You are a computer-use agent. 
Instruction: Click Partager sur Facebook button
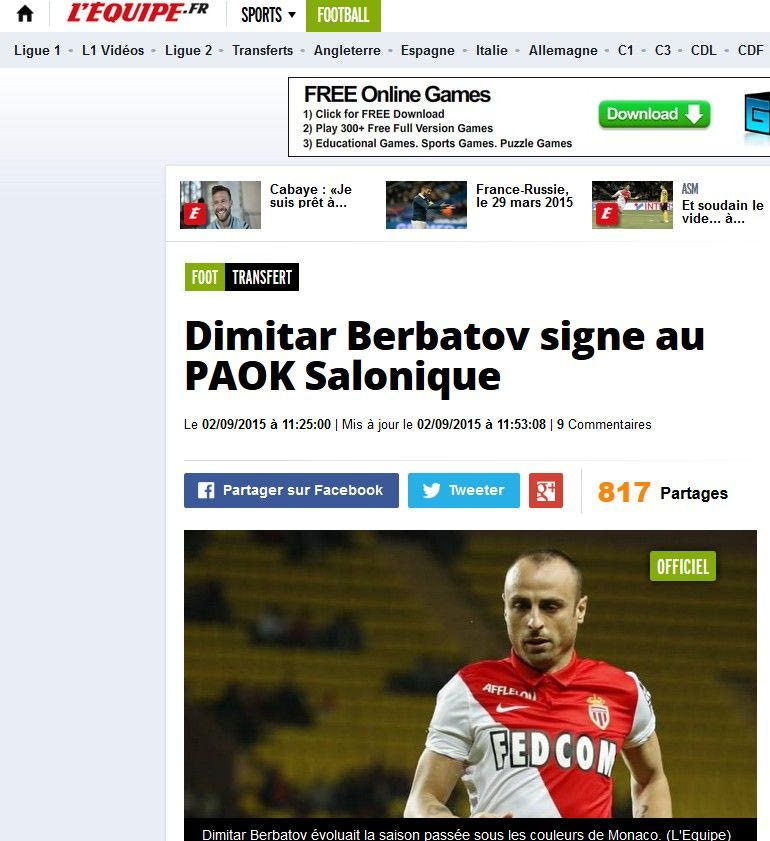tap(291, 490)
